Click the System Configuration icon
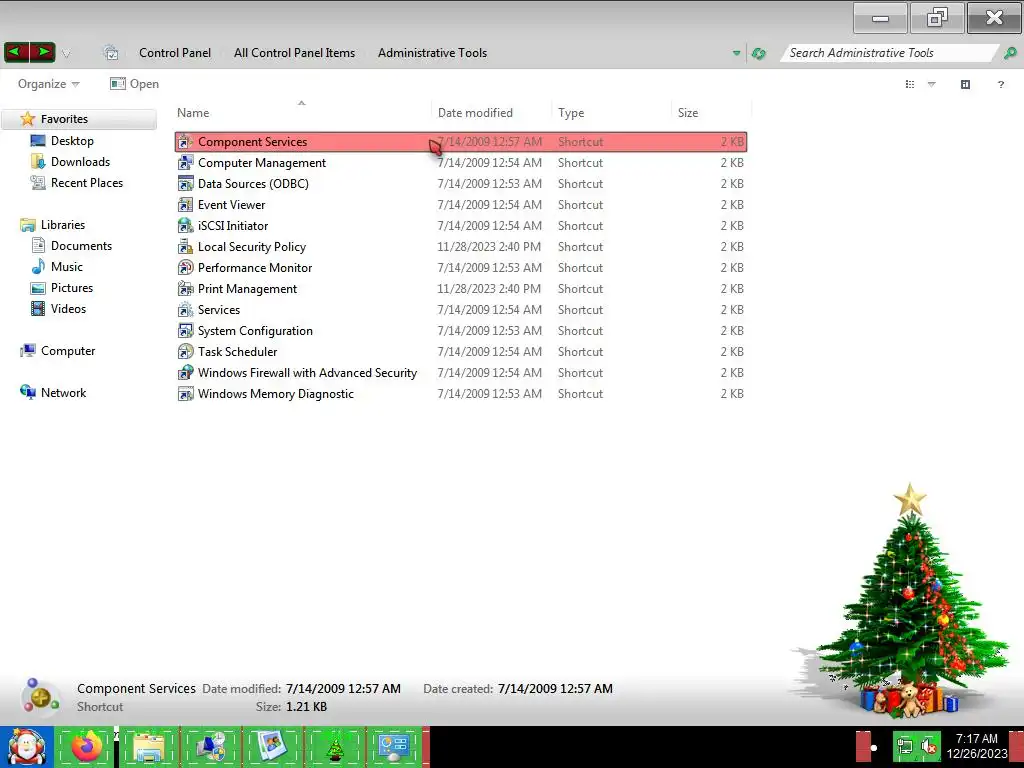 (x=185, y=330)
